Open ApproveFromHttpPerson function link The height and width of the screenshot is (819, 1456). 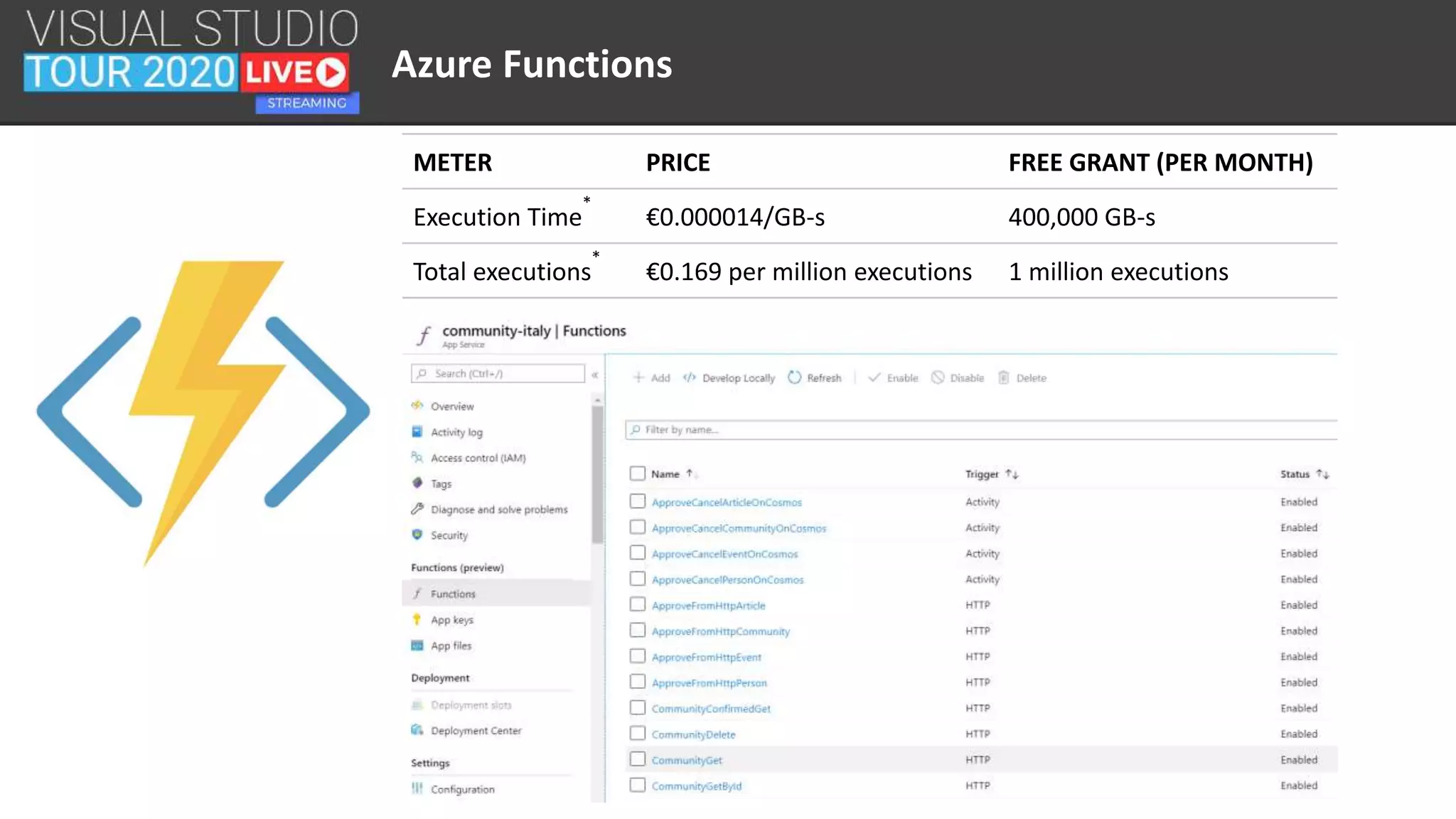pos(709,683)
